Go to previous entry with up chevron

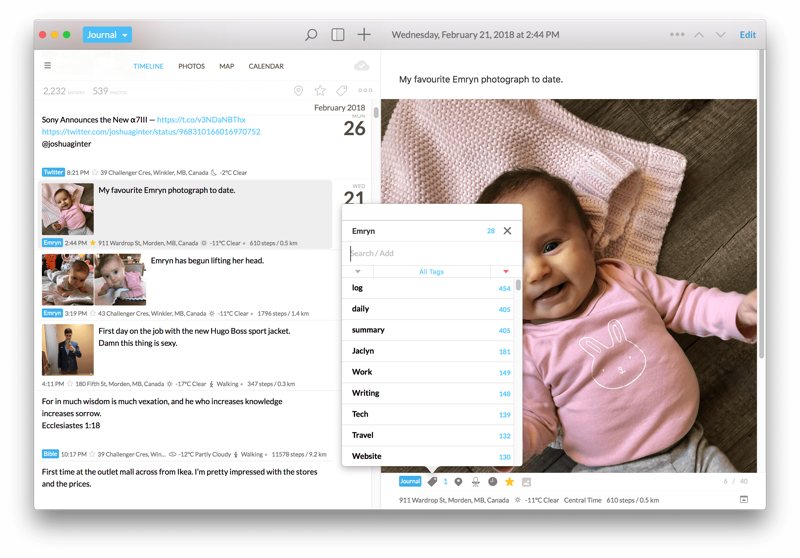coord(699,35)
